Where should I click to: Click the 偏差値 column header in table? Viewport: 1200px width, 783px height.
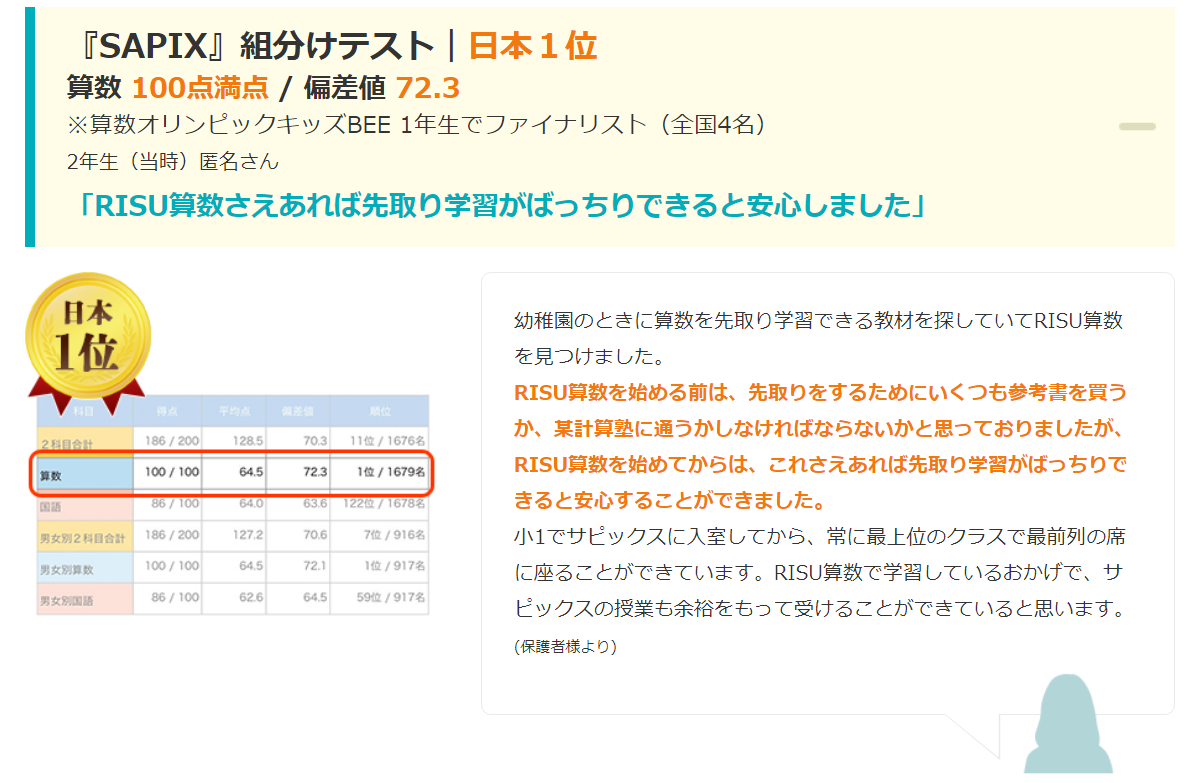pyautogui.click(x=298, y=411)
